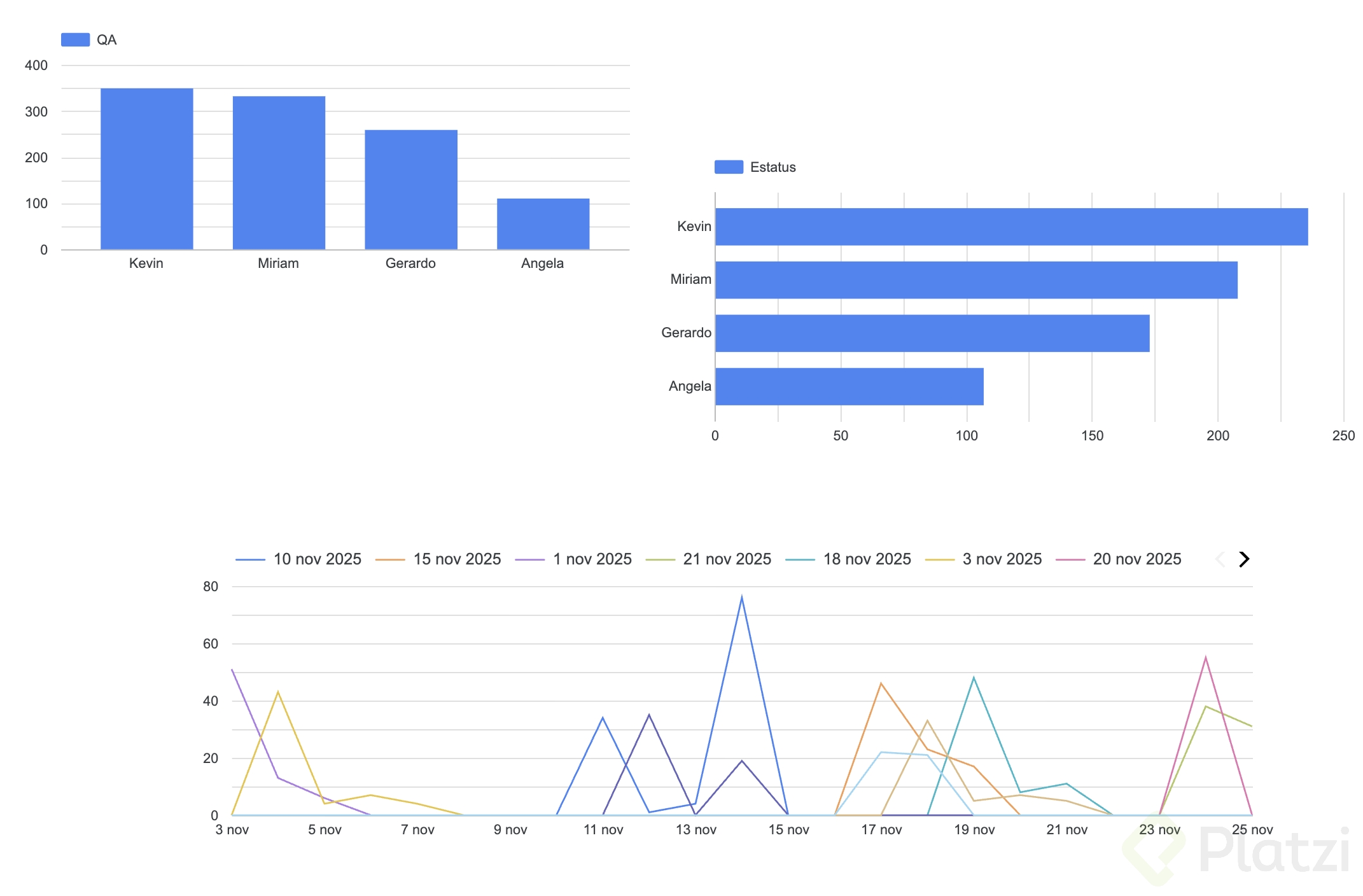Select Gerardo's horizontal bar in Estatus chart
1363x896 pixels.
pyautogui.click(x=932, y=333)
